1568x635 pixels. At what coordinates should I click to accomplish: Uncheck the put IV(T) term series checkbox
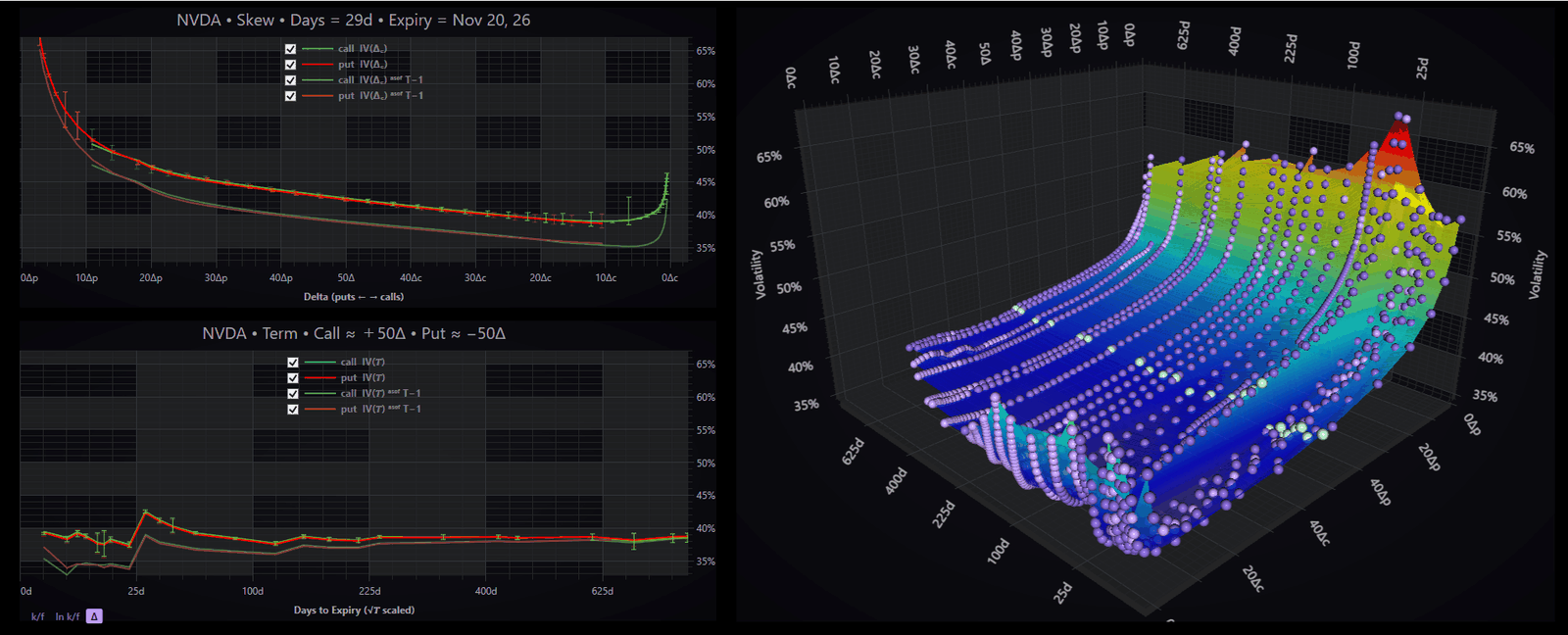click(x=293, y=378)
